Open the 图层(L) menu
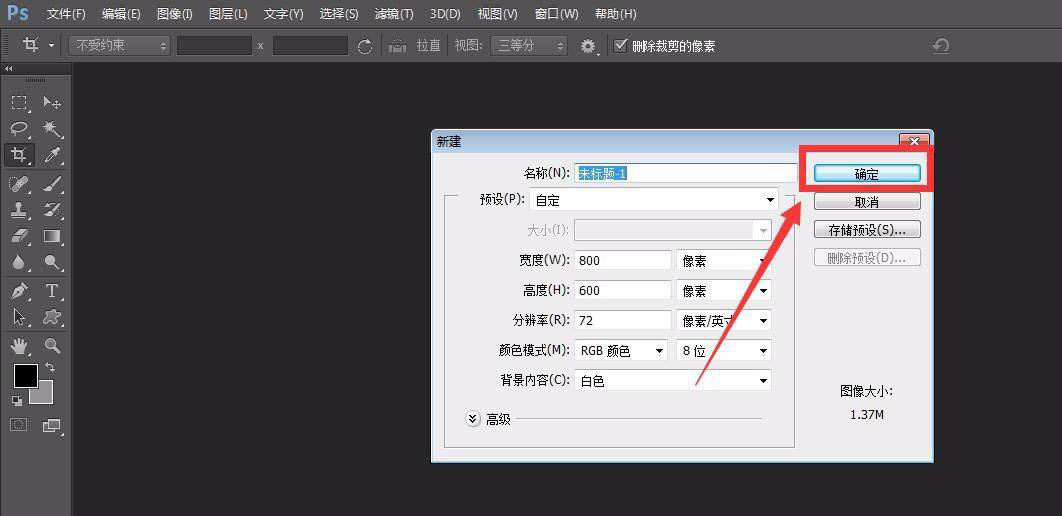Screen dimensions: 1062x516 pyautogui.click(x=228, y=14)
